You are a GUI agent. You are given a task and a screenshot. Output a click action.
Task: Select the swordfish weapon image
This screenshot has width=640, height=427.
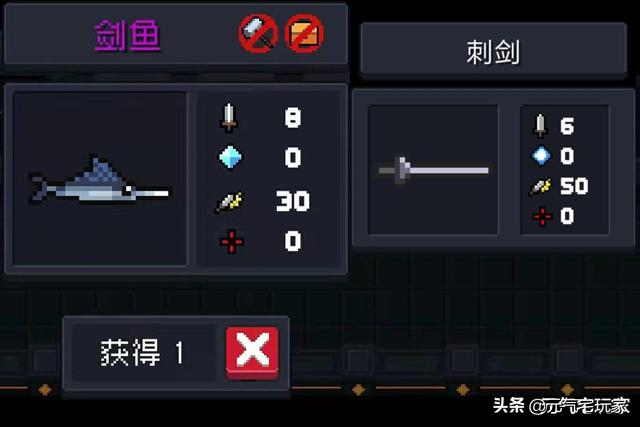coord(100,179)
